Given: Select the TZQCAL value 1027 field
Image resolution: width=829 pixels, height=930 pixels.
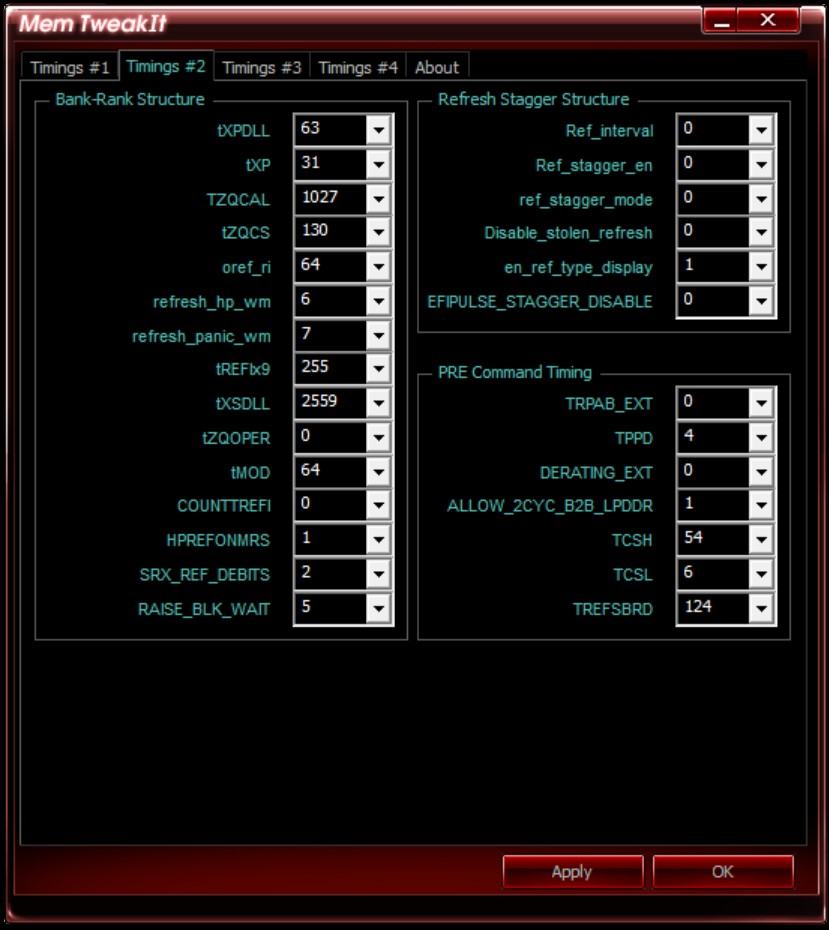Looking at the screenshot, I should (331, 198).
